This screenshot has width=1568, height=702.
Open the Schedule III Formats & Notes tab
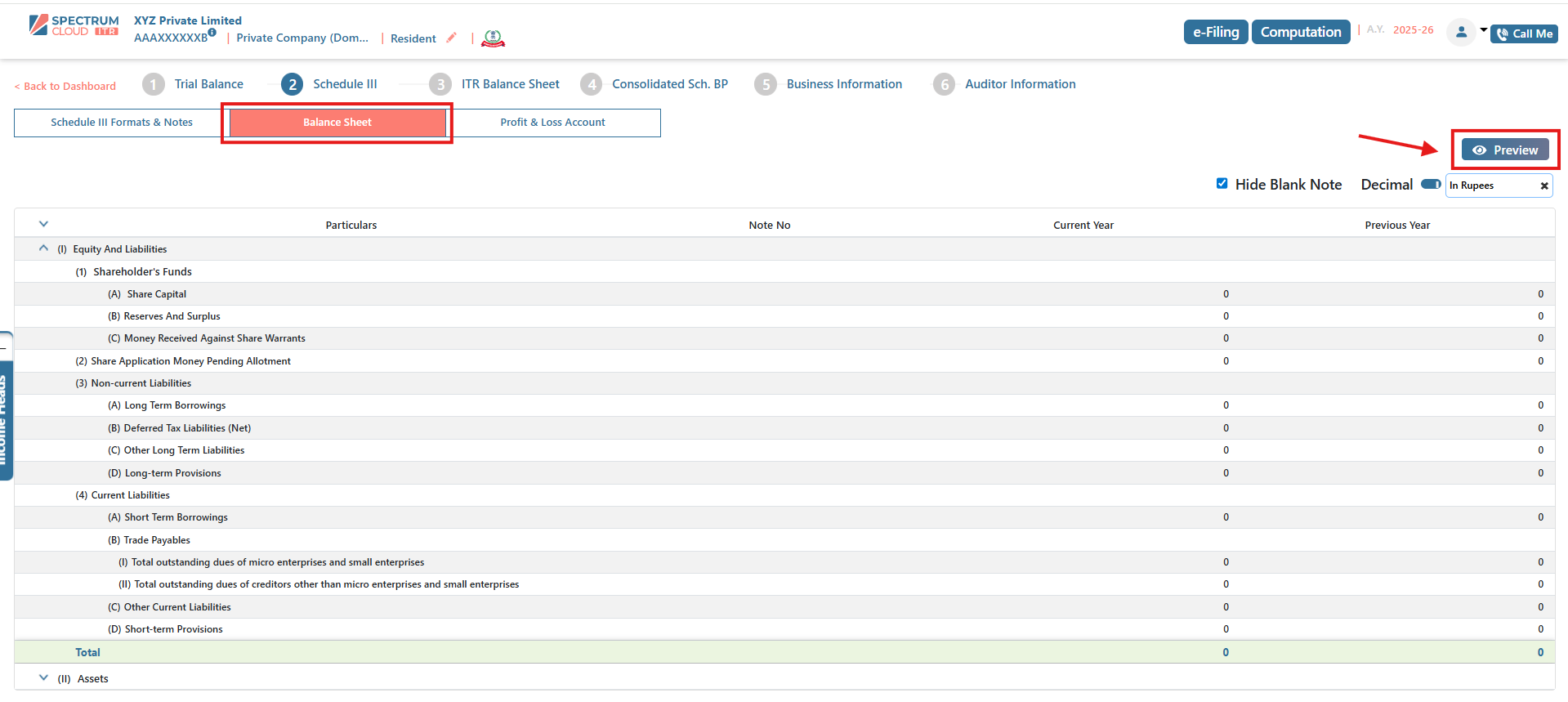(121, 123)
